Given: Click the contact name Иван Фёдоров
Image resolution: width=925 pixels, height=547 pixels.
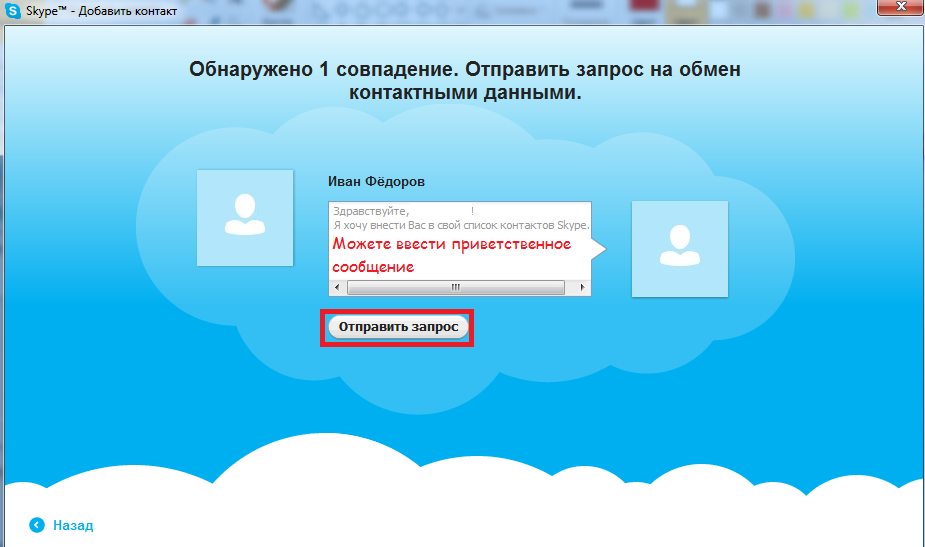Looking at the screenshot, I should [x=376, y=182].
